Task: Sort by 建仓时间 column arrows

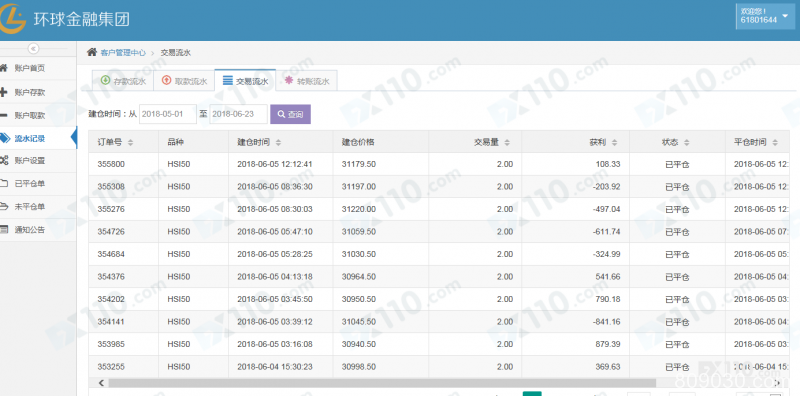Action: pyautogui.click(x=278, y=143)
